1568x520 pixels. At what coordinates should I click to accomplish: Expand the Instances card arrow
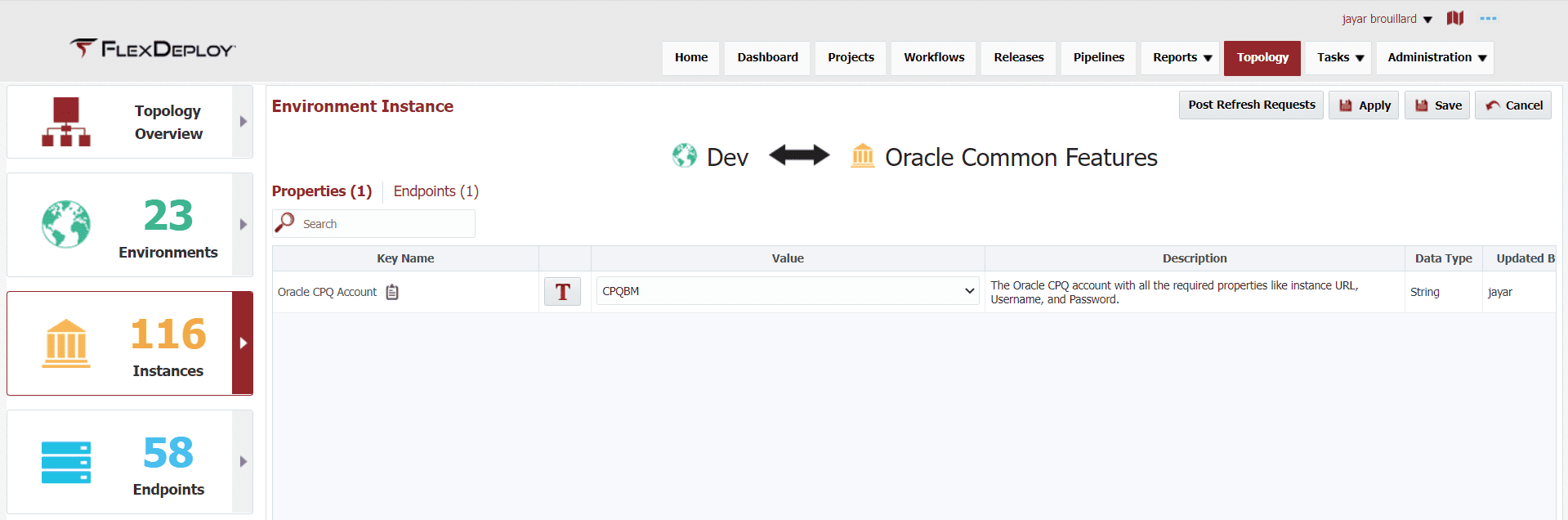tap(243, 343)
